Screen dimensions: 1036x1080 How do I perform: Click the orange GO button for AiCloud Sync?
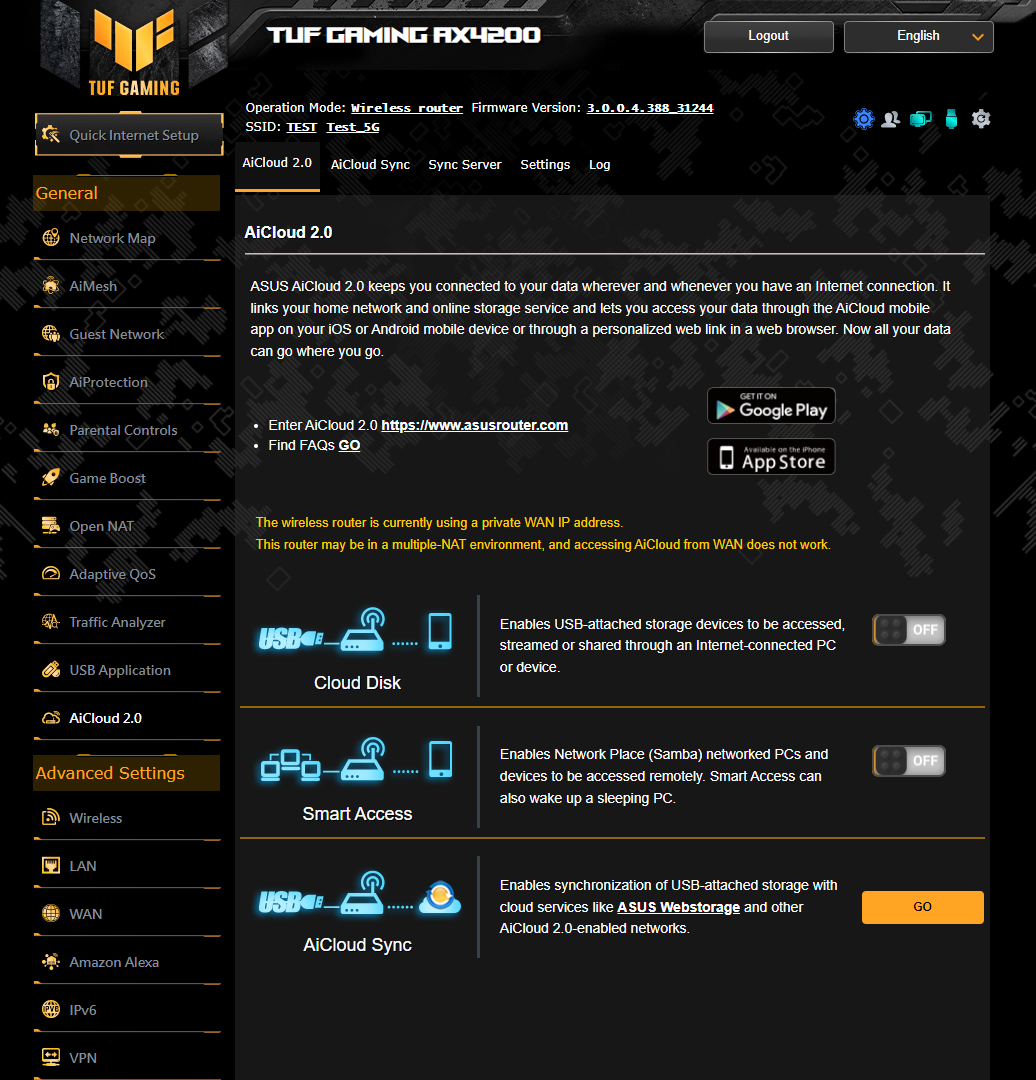pyautogui.click(x=922, y=907)
